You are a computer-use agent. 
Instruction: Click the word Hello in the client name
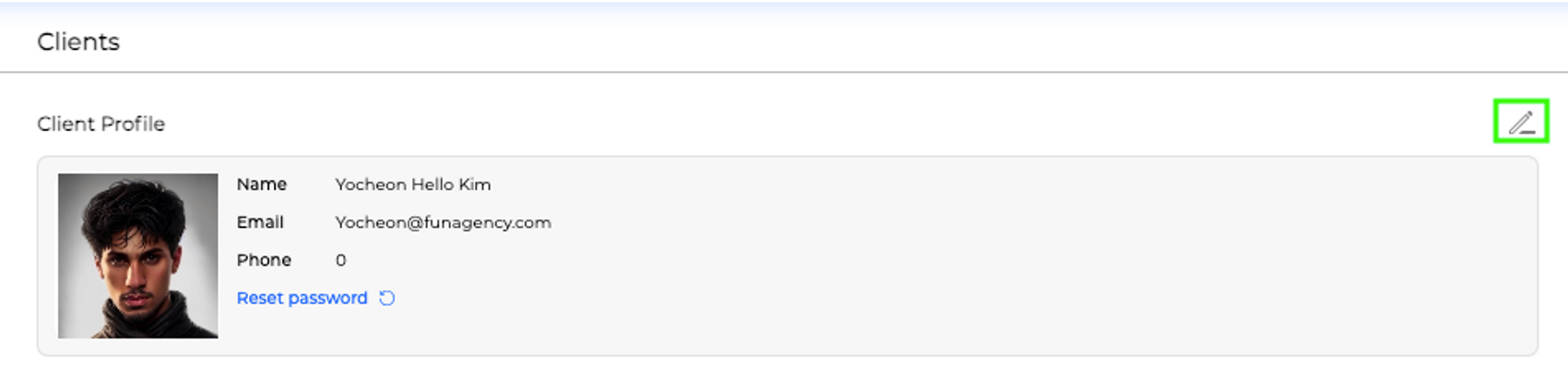(433, 184)
